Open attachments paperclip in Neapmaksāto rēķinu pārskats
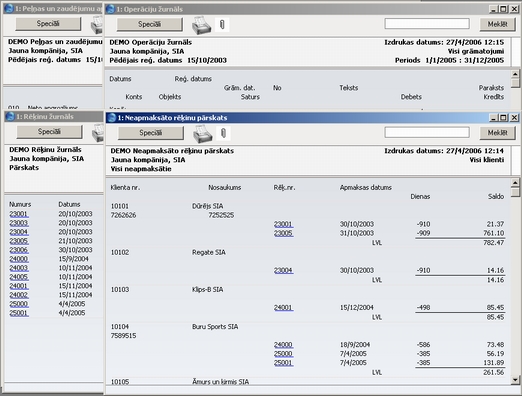This screenshot has height=396, width=522. coord(223,133)
